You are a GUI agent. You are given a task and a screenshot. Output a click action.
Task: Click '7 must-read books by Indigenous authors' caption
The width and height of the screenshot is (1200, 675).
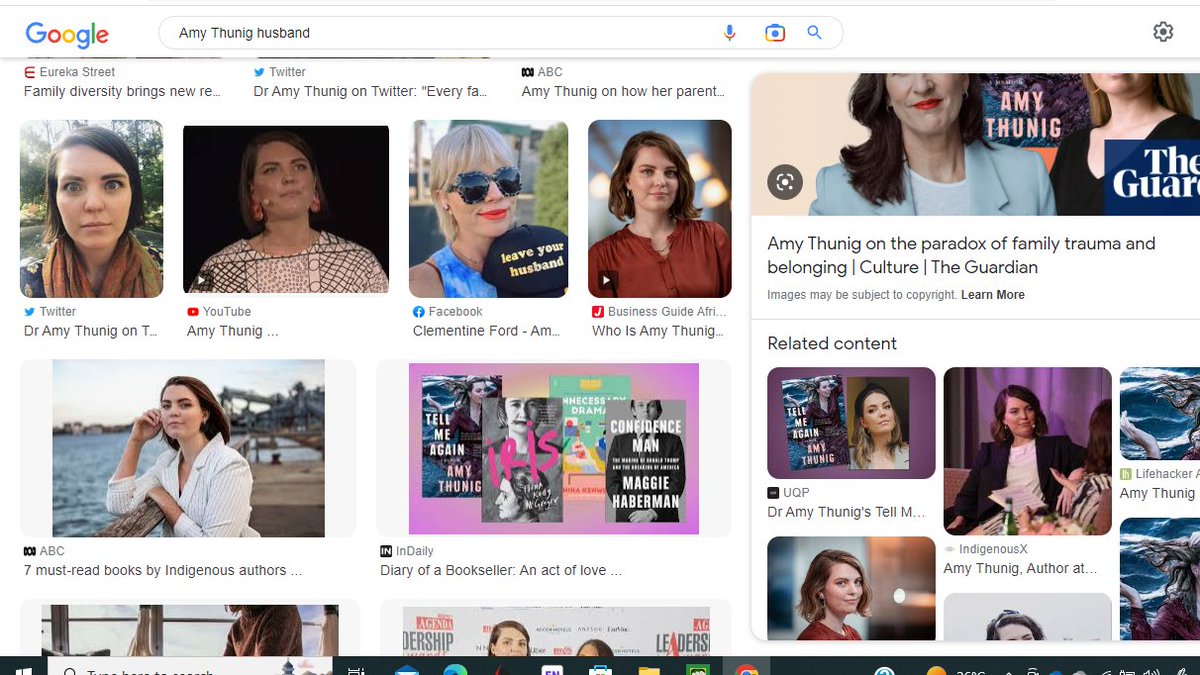tap(162, 571)
